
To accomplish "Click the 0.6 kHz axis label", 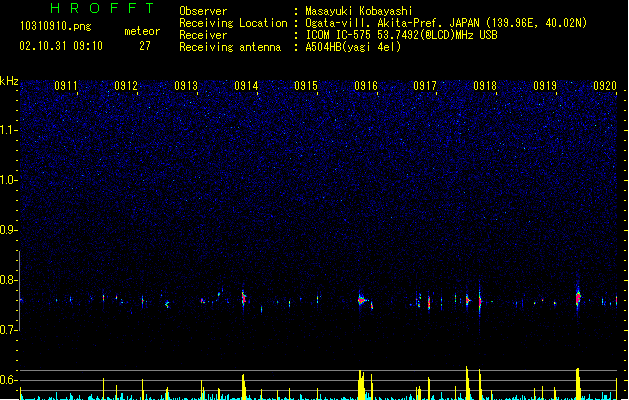I will [x=9, y=380].
